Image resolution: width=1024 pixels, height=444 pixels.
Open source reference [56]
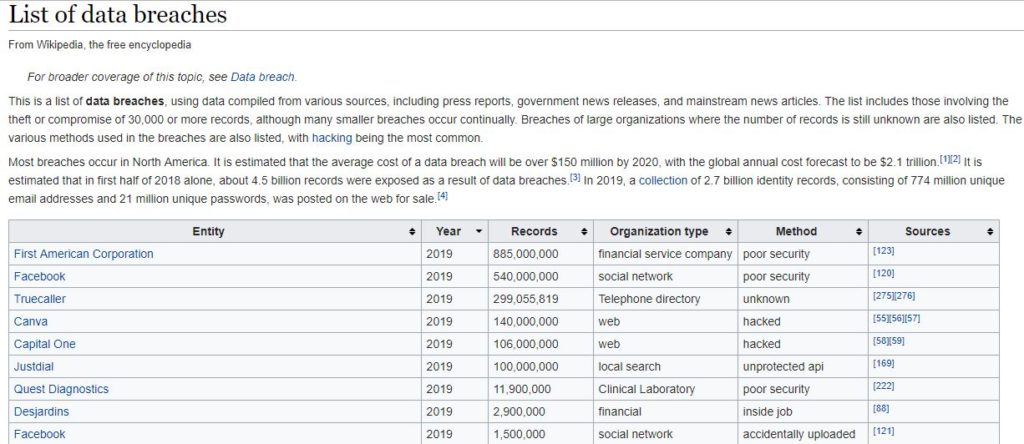coord(897,318)
